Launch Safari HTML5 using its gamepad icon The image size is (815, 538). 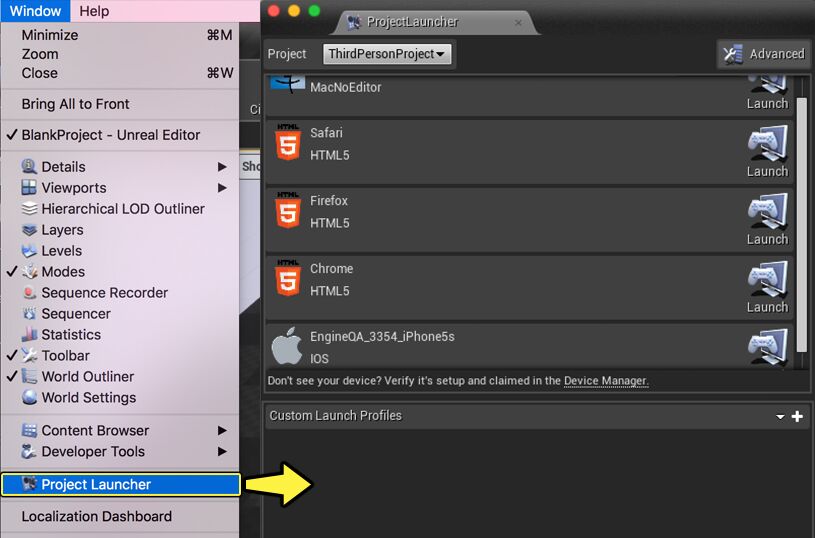point(768,143)
